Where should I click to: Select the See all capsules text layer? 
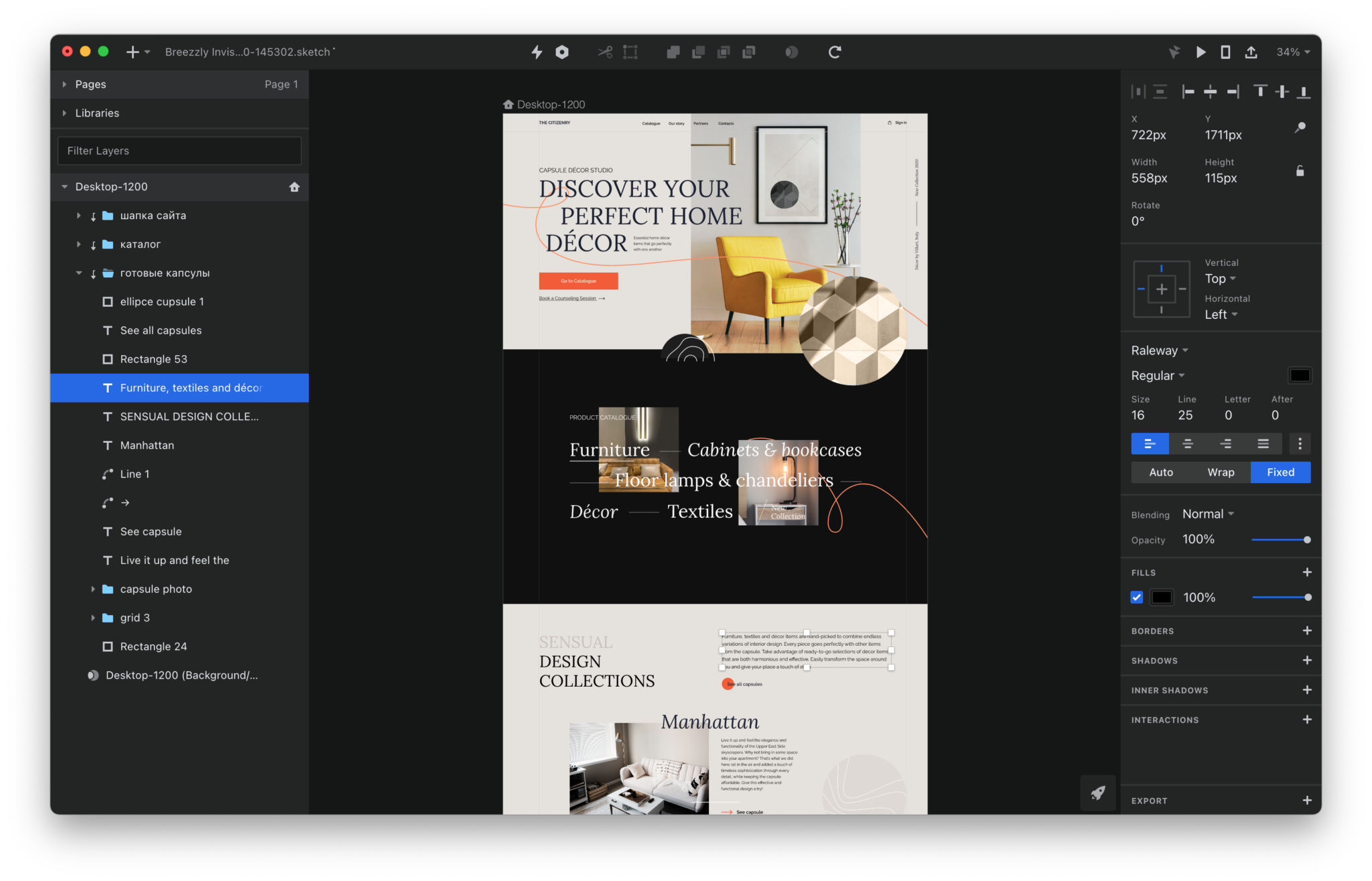pos(180,330)
